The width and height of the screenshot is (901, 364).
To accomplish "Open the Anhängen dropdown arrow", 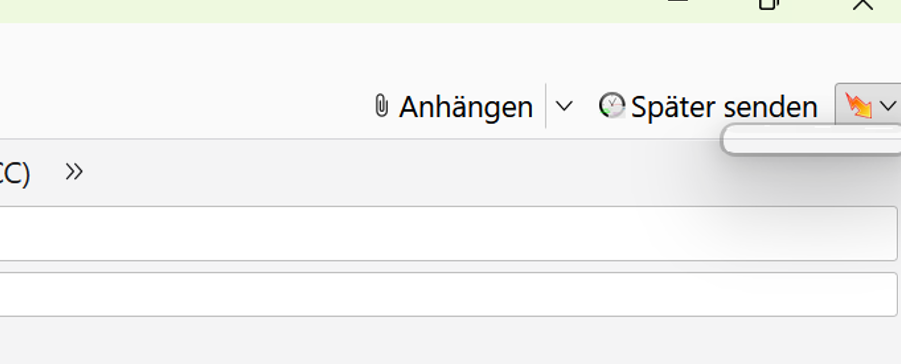I will click(x=564, y=106).
